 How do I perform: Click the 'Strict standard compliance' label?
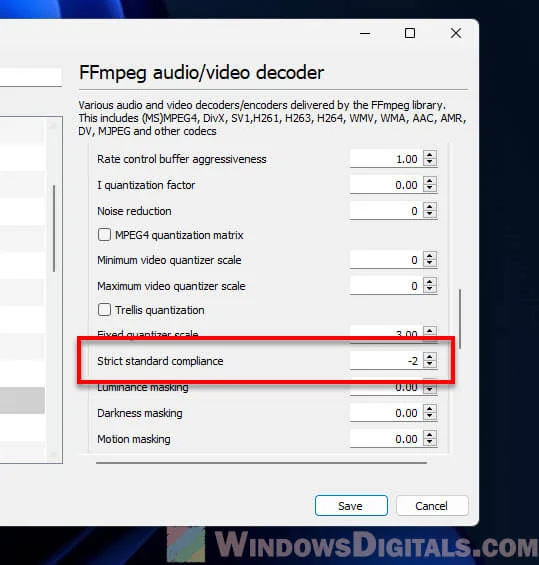(x=160, y=361)
